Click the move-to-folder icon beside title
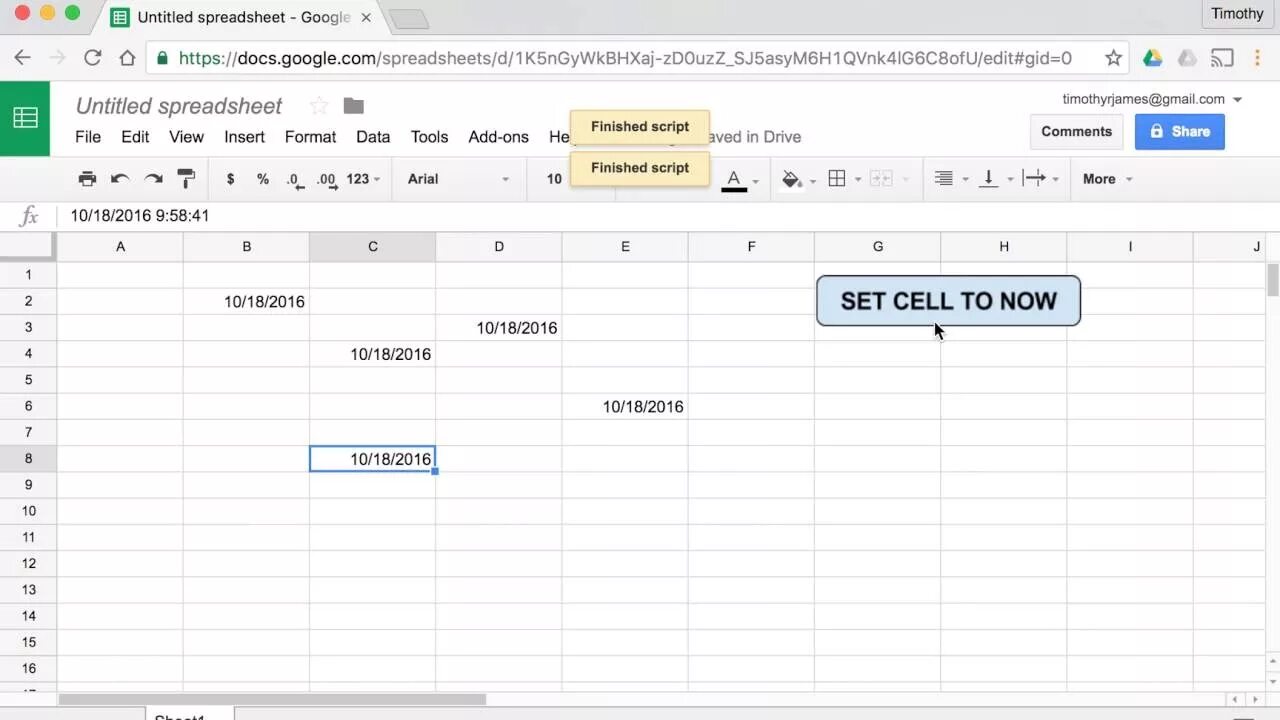Screen dimensions: 1280x720 pyautogui.click(x=353, y=105)
